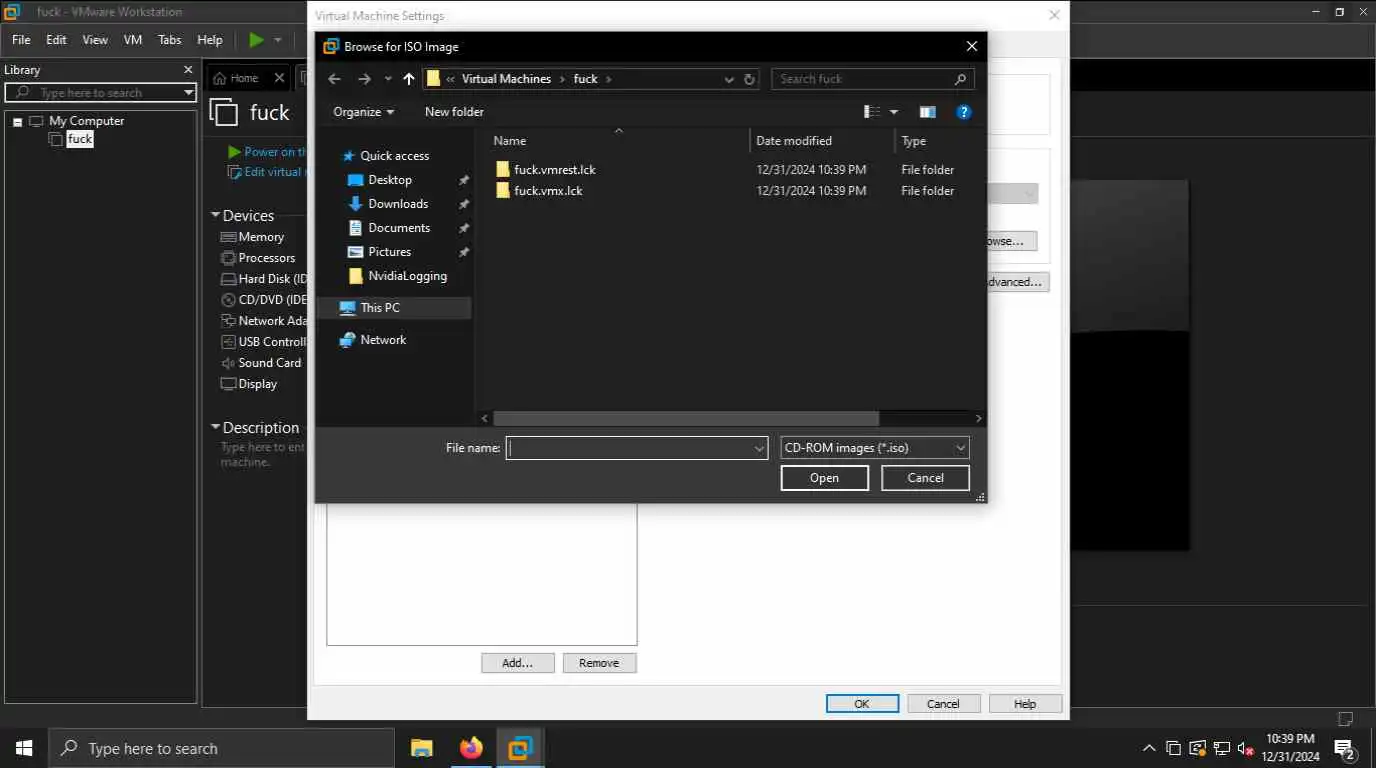Click the Open button

point(824,478)
